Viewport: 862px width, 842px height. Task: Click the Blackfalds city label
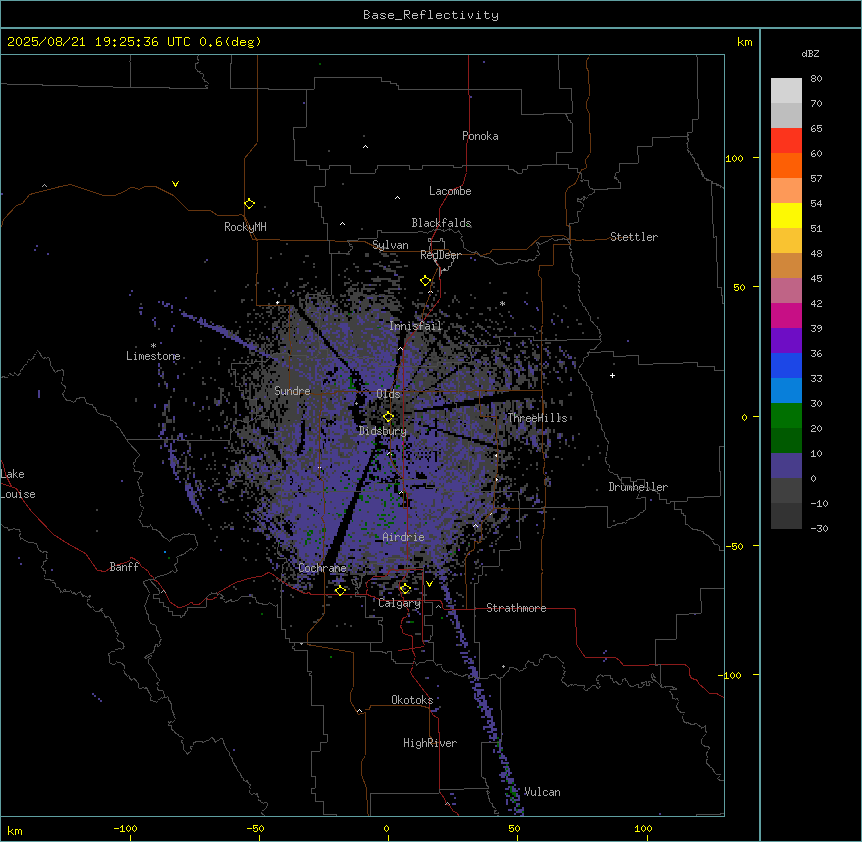click(x=441, y=223)
